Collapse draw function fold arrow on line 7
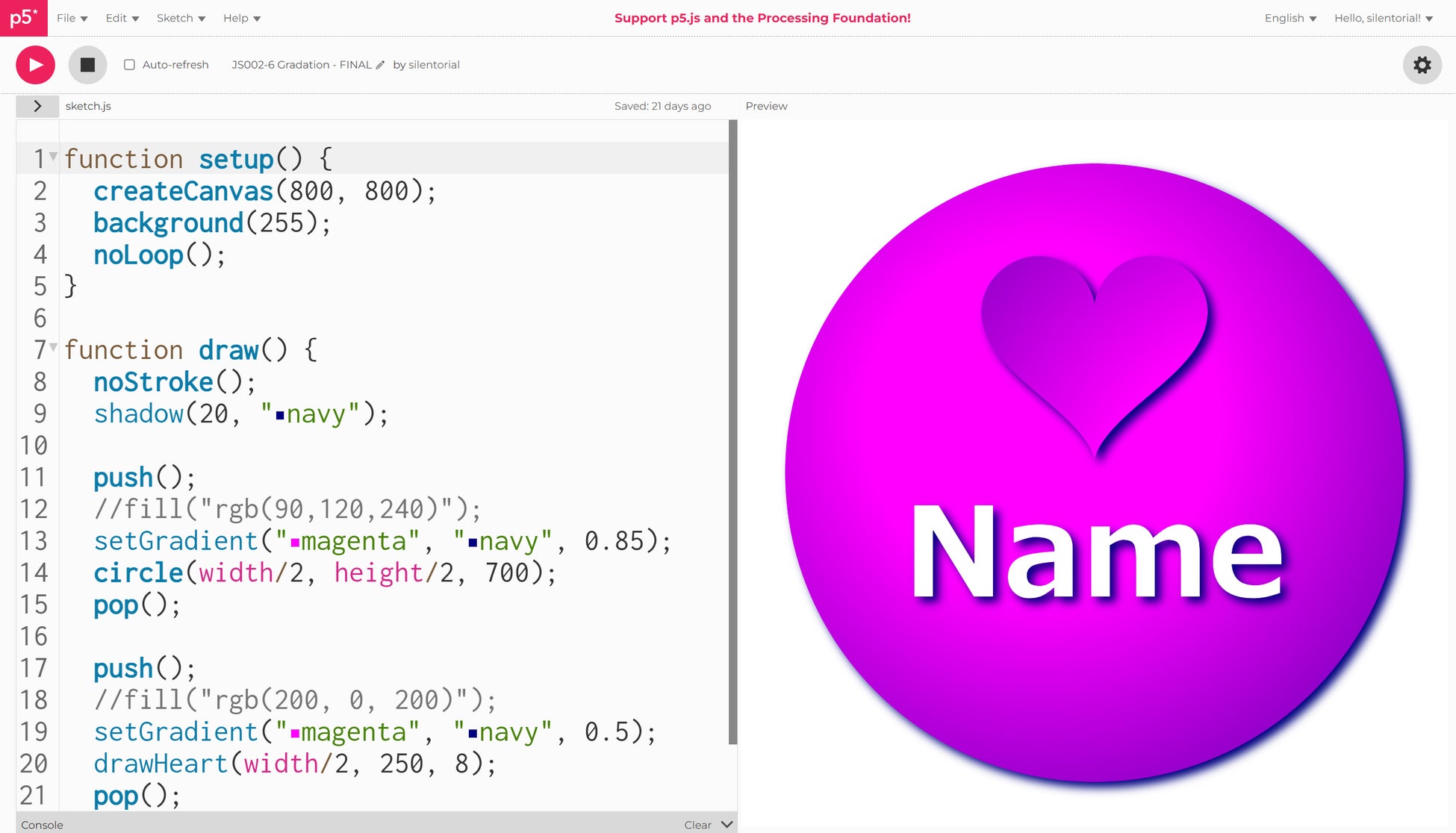This screenshot has width=1456, height=833. point(53,347)
